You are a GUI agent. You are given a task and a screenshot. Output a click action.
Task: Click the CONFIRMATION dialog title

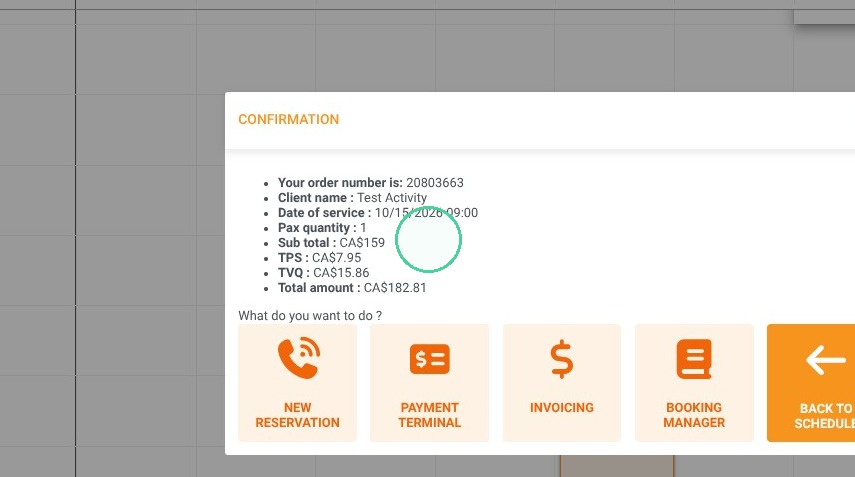coord(288,119)
